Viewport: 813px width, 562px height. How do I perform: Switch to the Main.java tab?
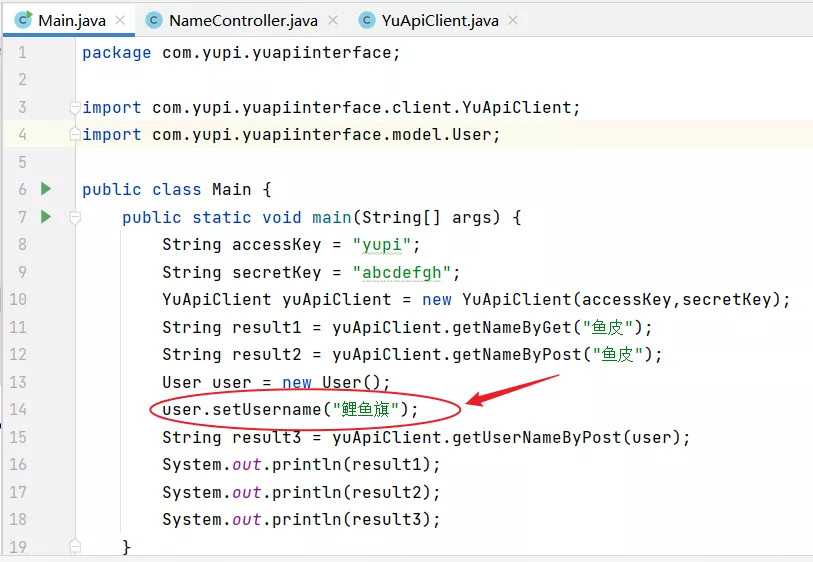(69, 20)
